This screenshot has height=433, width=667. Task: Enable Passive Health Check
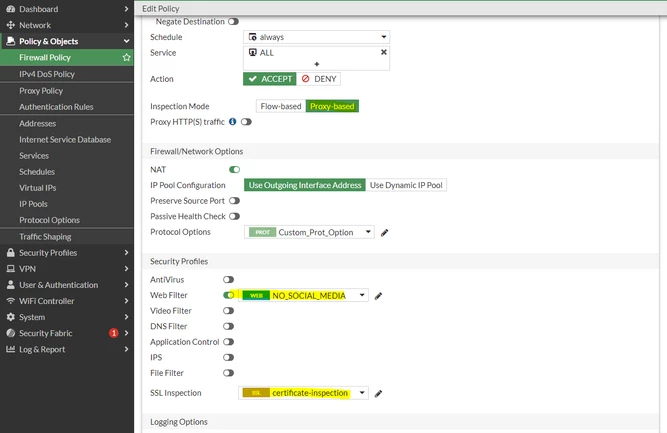pos(234,216)
